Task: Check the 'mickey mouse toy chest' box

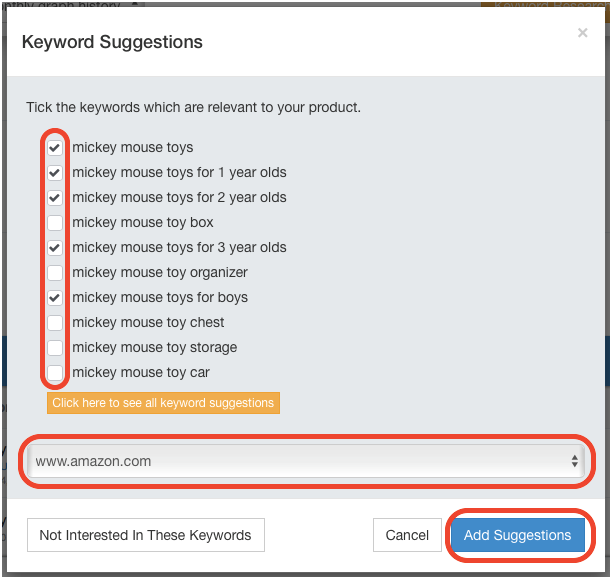Action: pos(55,322)
